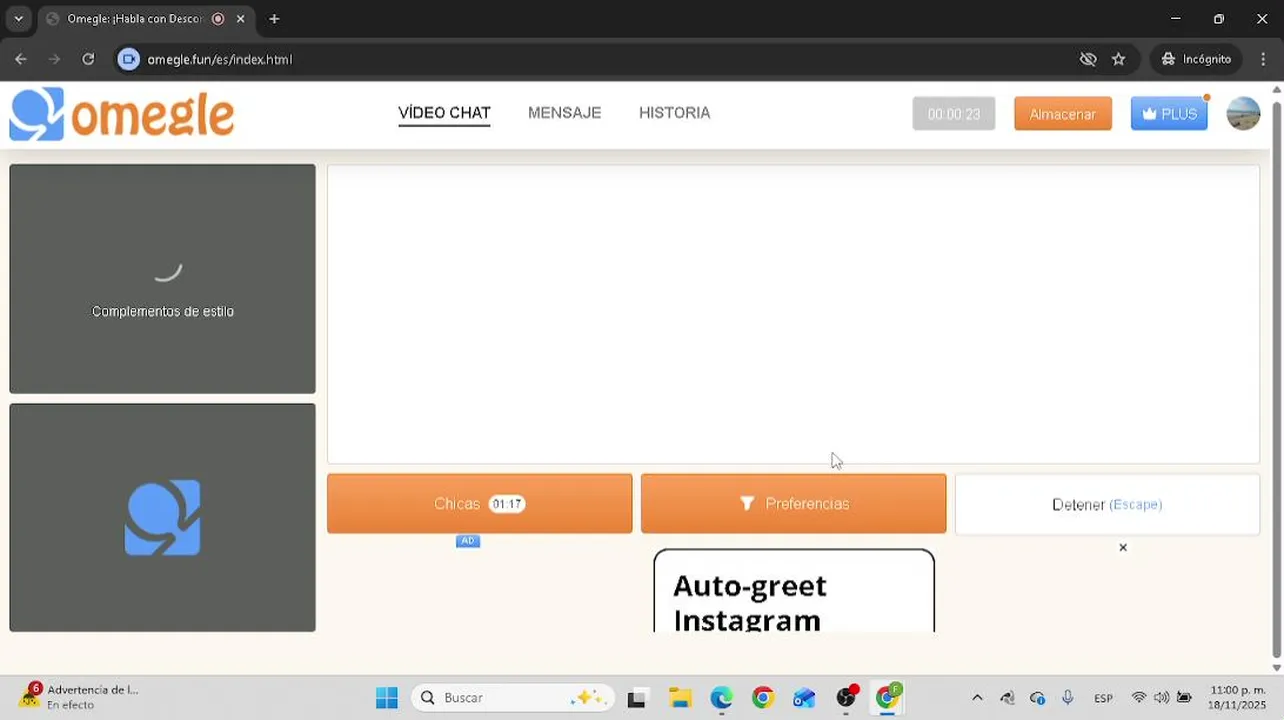Image resolution: width=1284 pixels, height=720 pixels.
Task: Click the microphone tray icon
Action: [x=1068, y=698]
